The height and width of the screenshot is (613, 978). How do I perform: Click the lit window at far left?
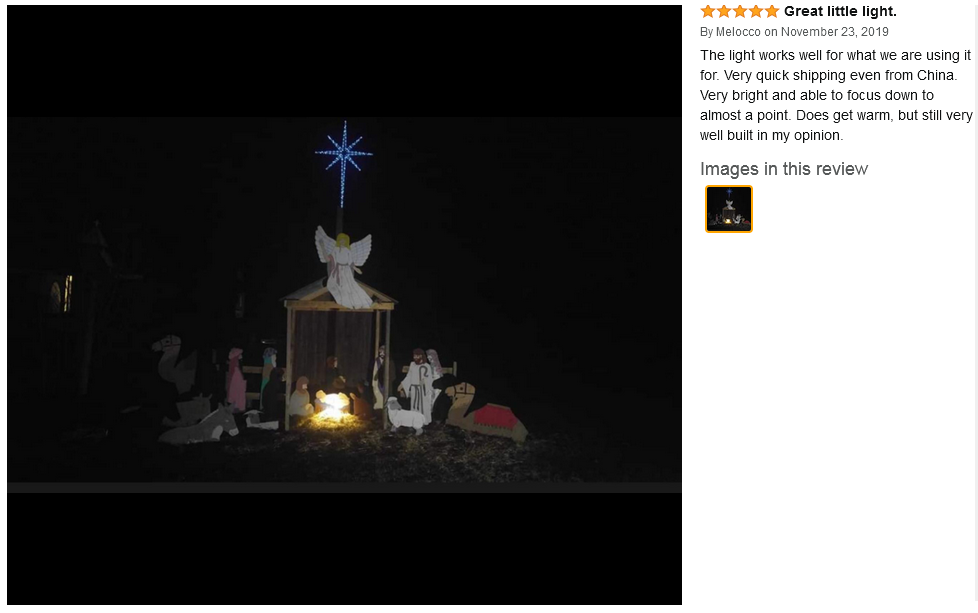coord(67,292)
